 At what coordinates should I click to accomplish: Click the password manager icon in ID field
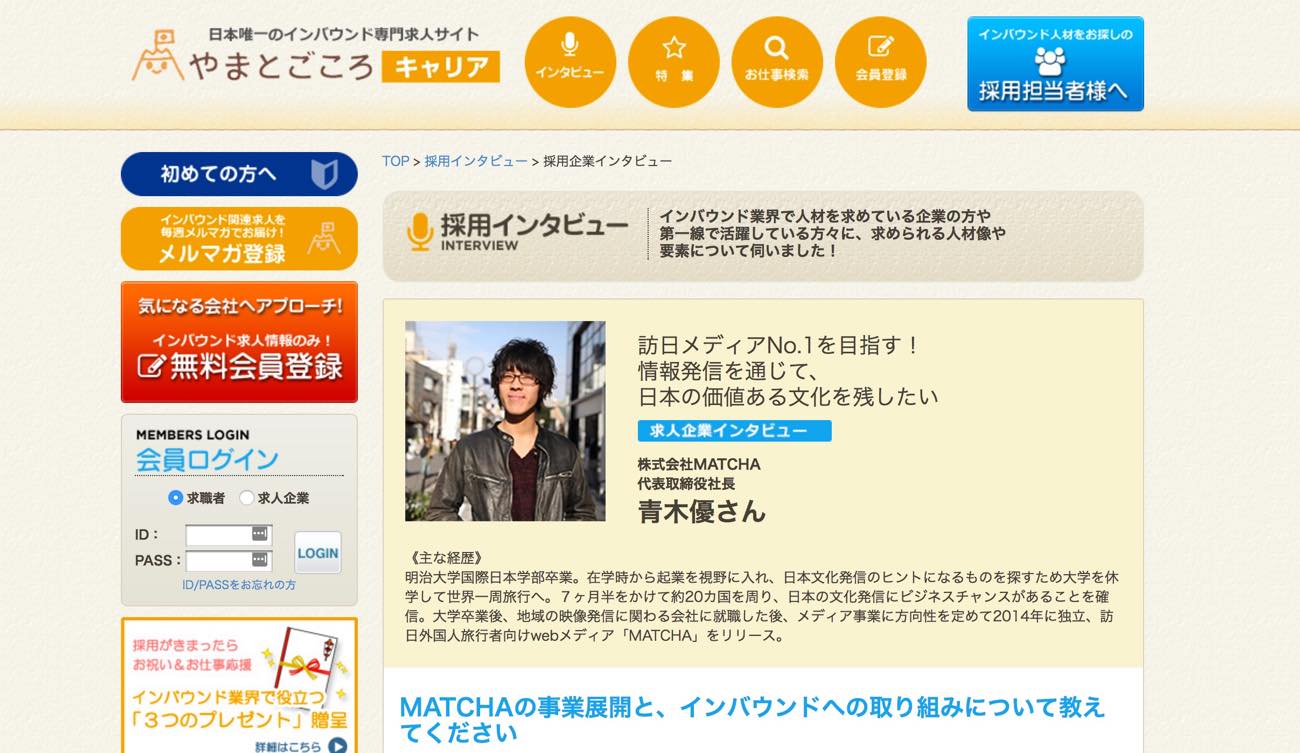[259, 534]
